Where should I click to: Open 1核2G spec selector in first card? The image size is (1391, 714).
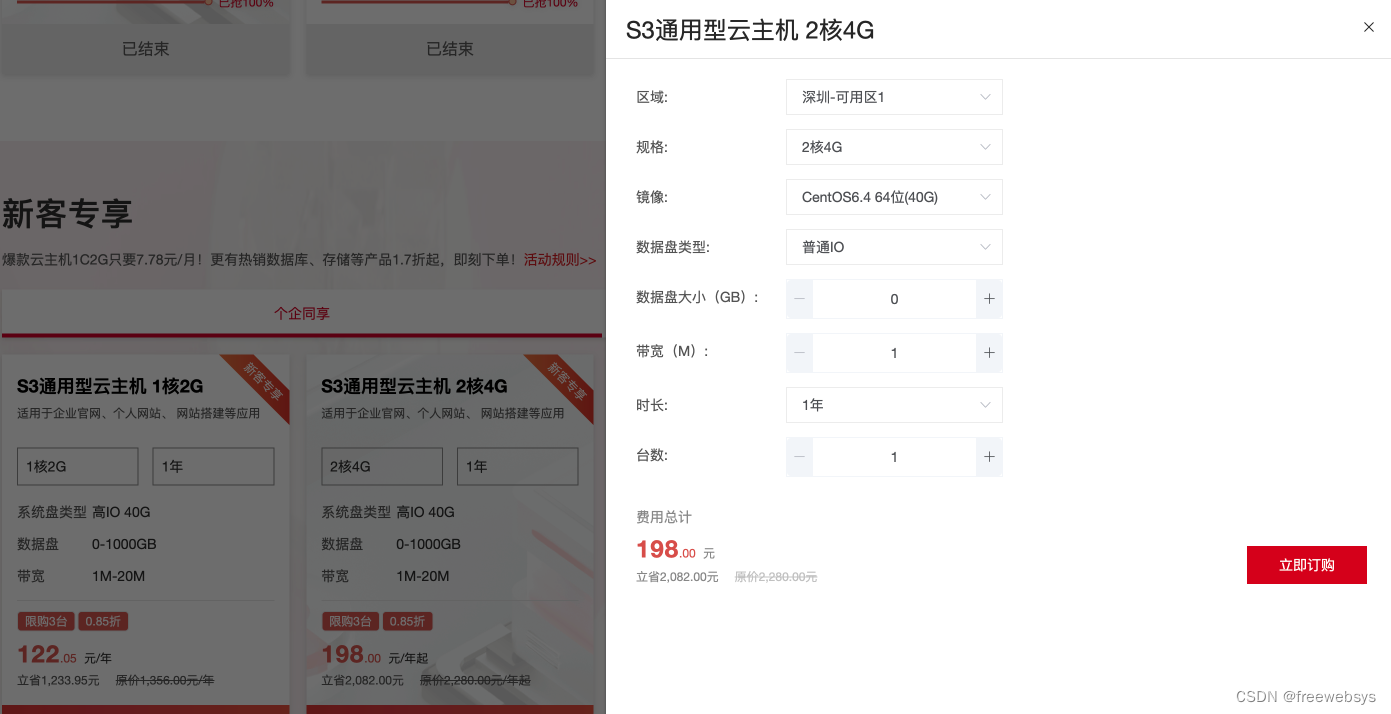coord(78,466)
